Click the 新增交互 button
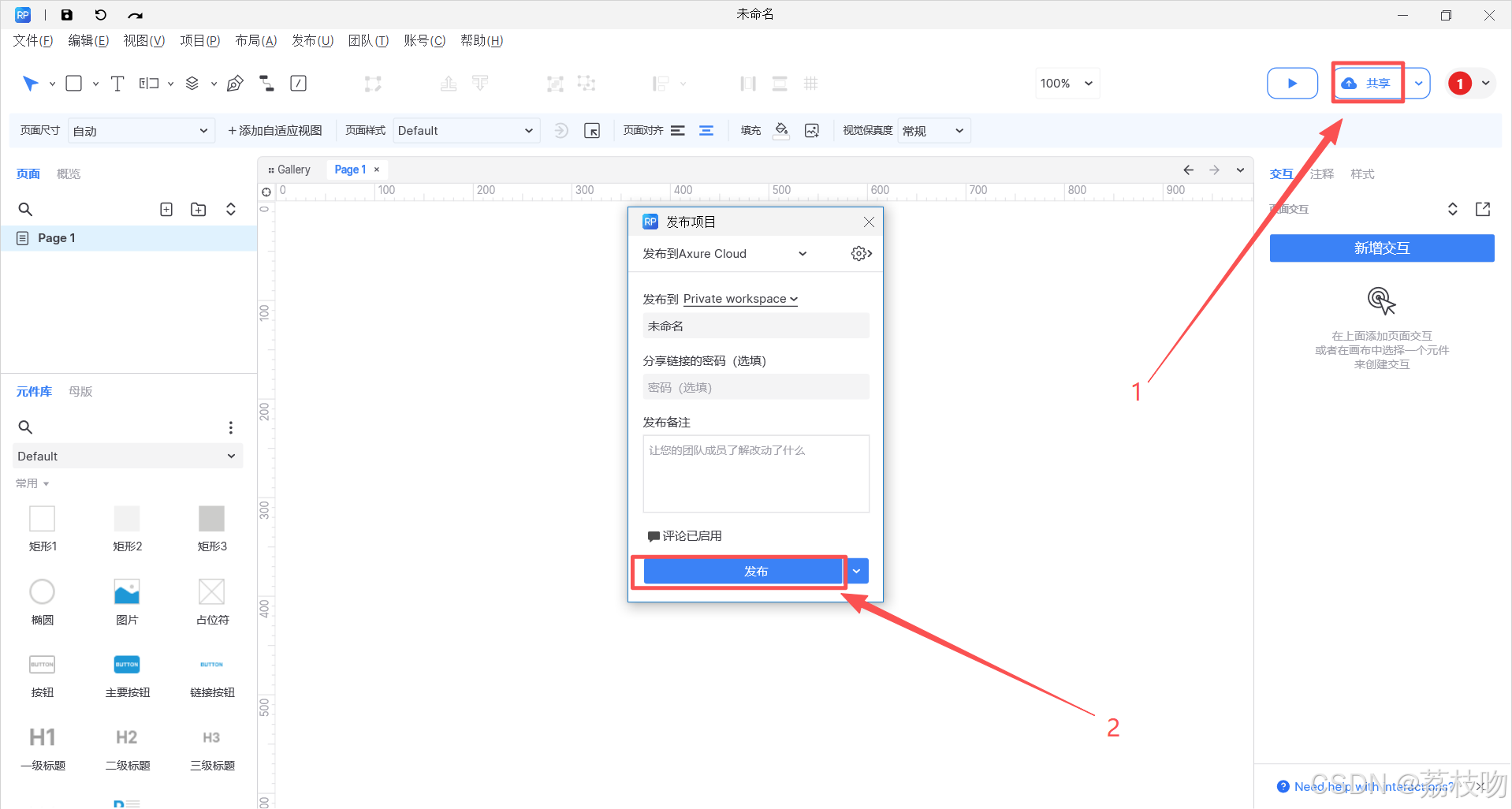 (x=1381, y=248)
